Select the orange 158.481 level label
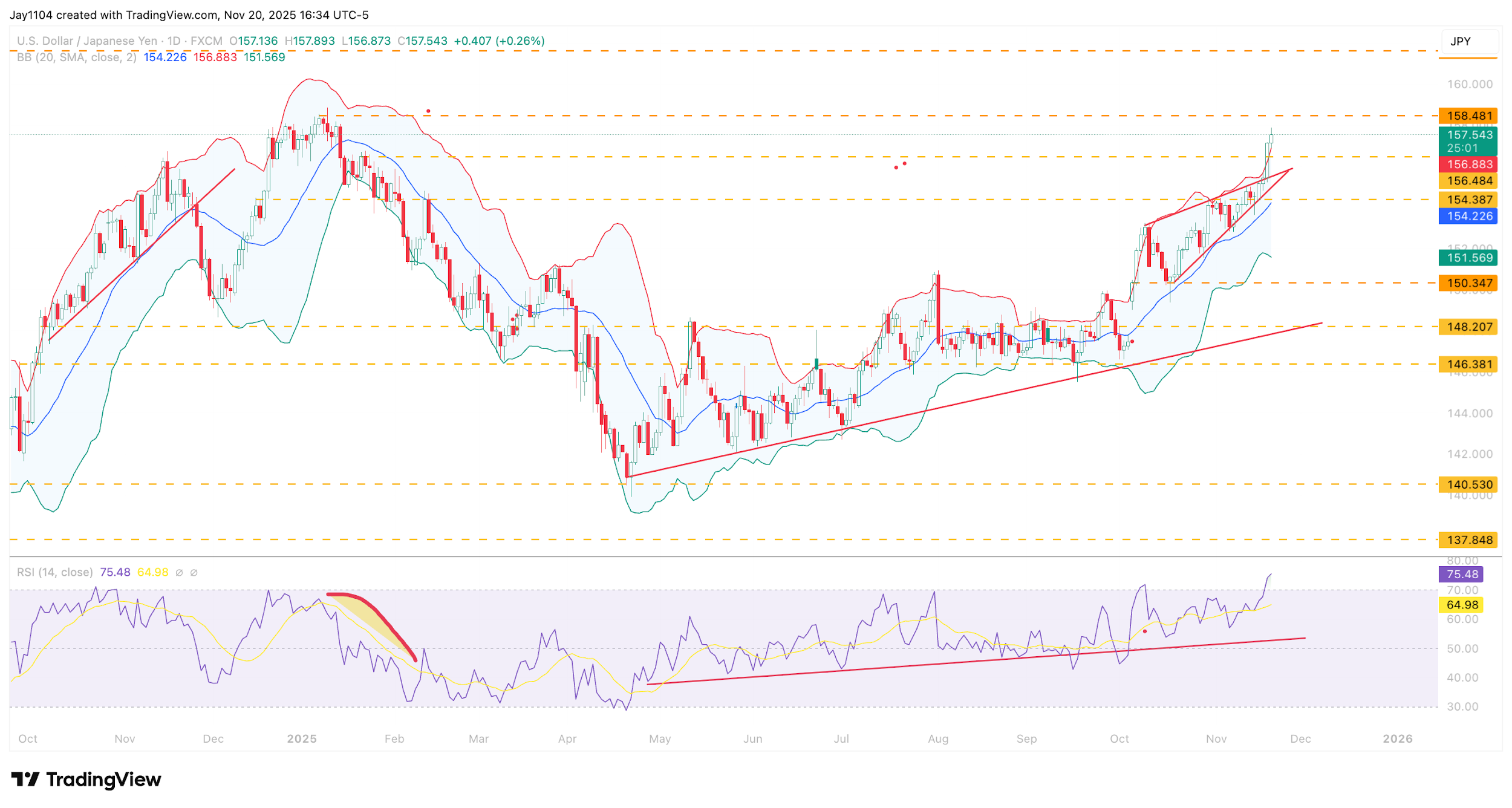 coord(1468,116)
